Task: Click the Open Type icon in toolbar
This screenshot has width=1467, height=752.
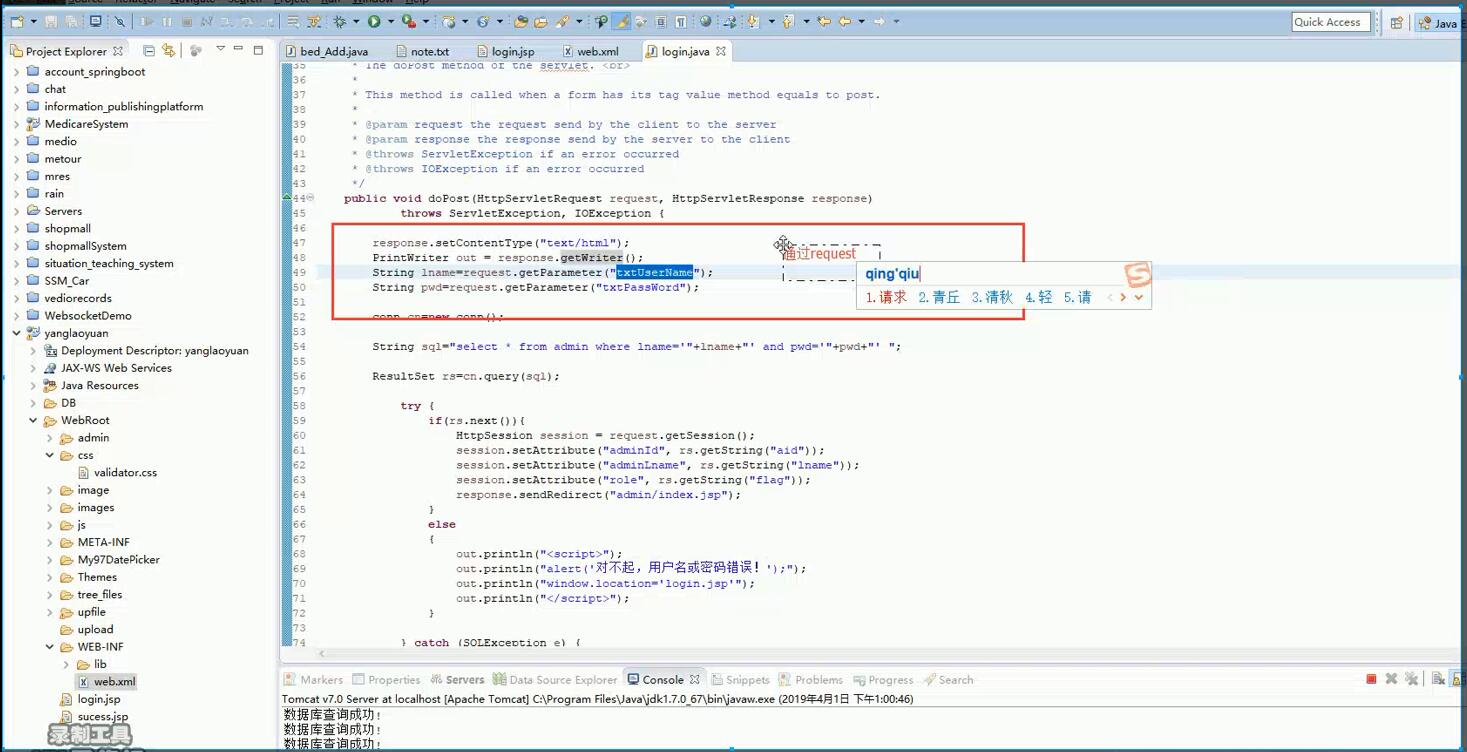Action: click(x=520, y=21)
